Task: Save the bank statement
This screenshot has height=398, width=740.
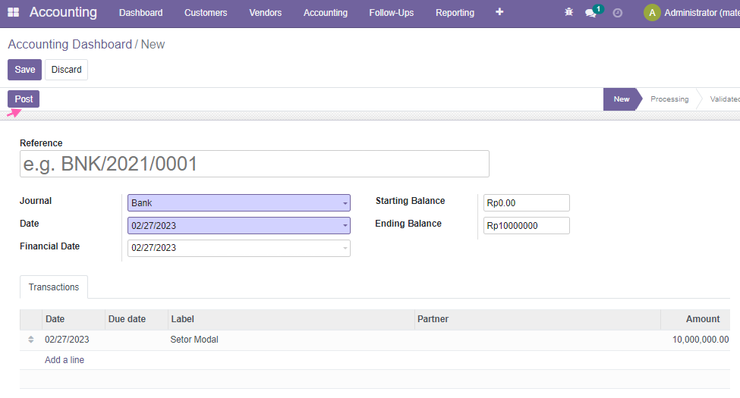Action: click(25, 69)
